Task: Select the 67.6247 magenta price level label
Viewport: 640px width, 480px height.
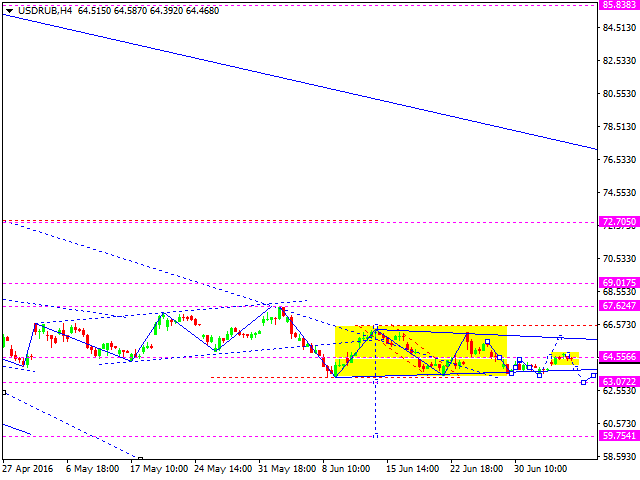Action: point(619,305)
